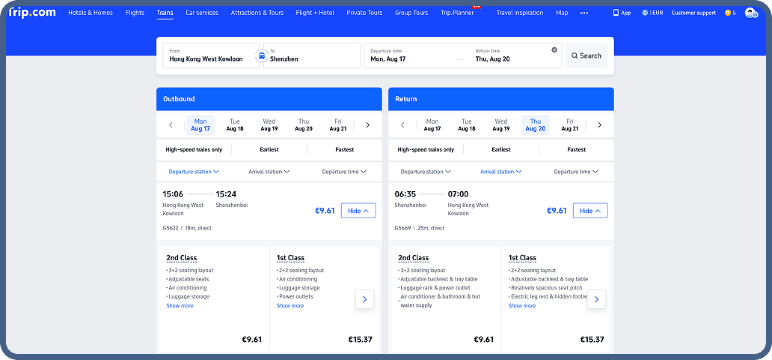772x360 pixels.
Task: Open Trip.Planner
Action: [x=457, y=13]
